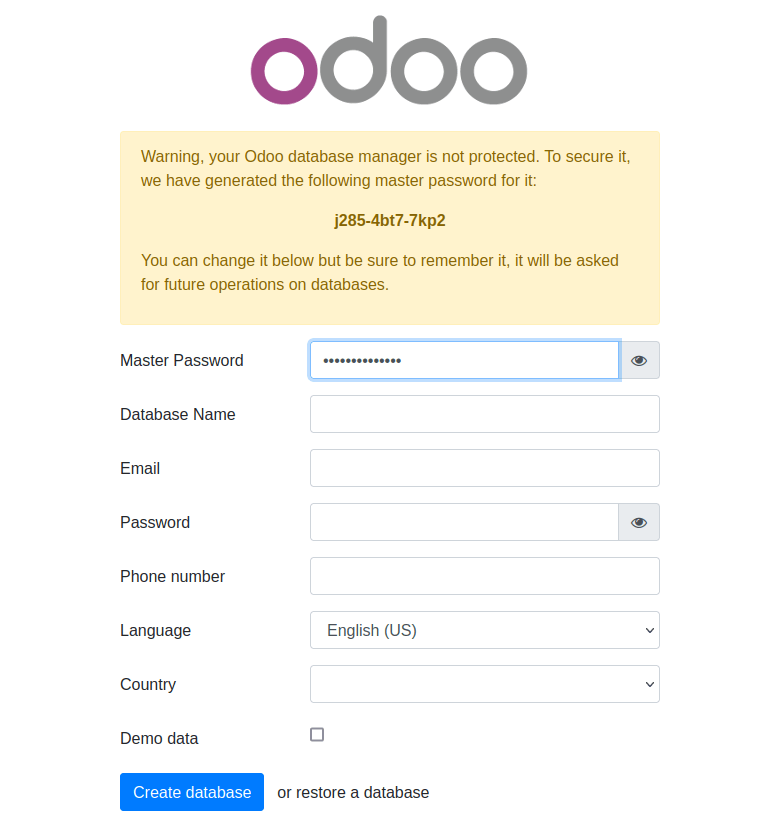Click the "Database Name" label text
The image size is (770, 836).
coord(177,415)
